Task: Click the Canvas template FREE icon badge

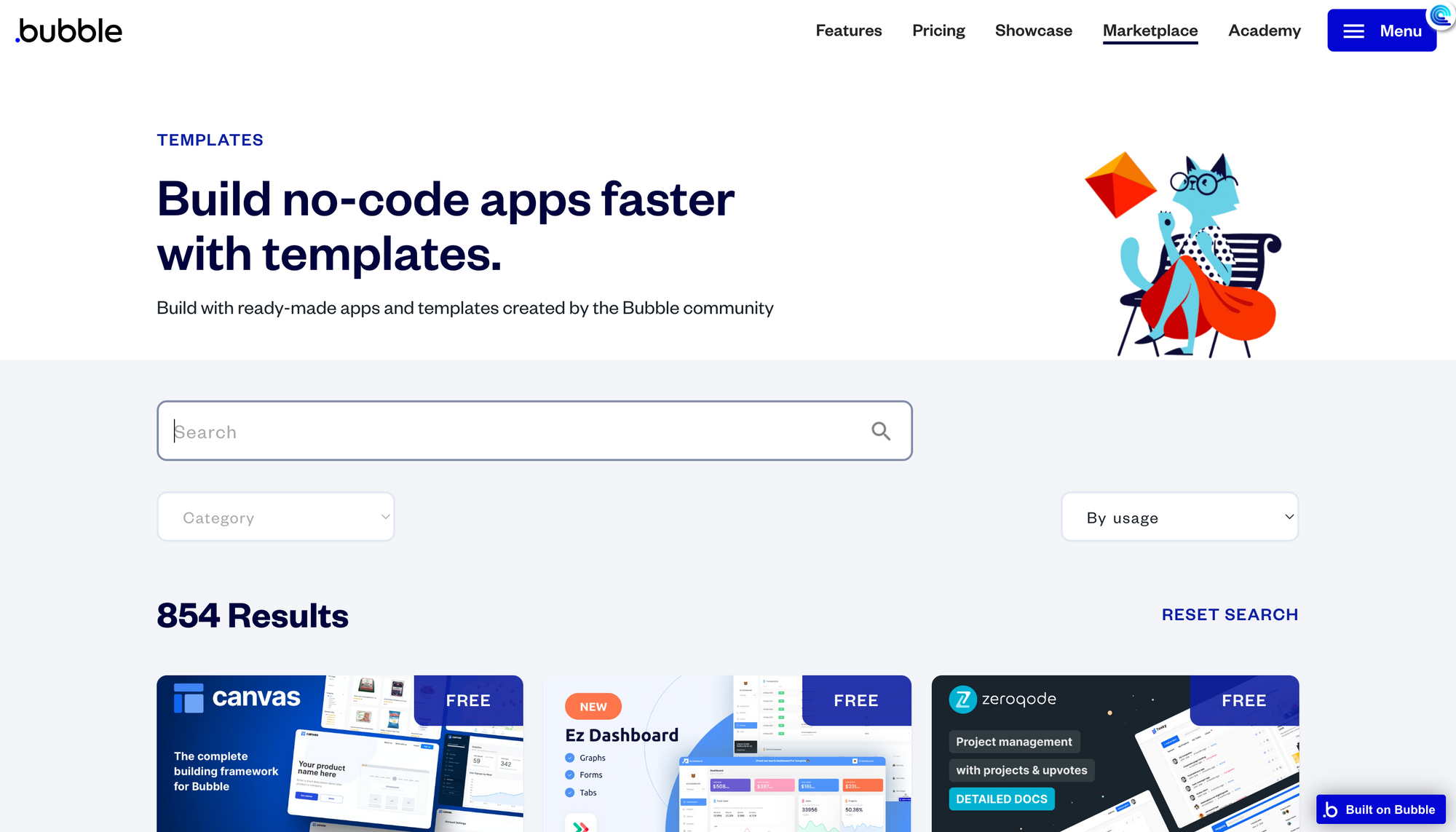Action: click(468, 700)
